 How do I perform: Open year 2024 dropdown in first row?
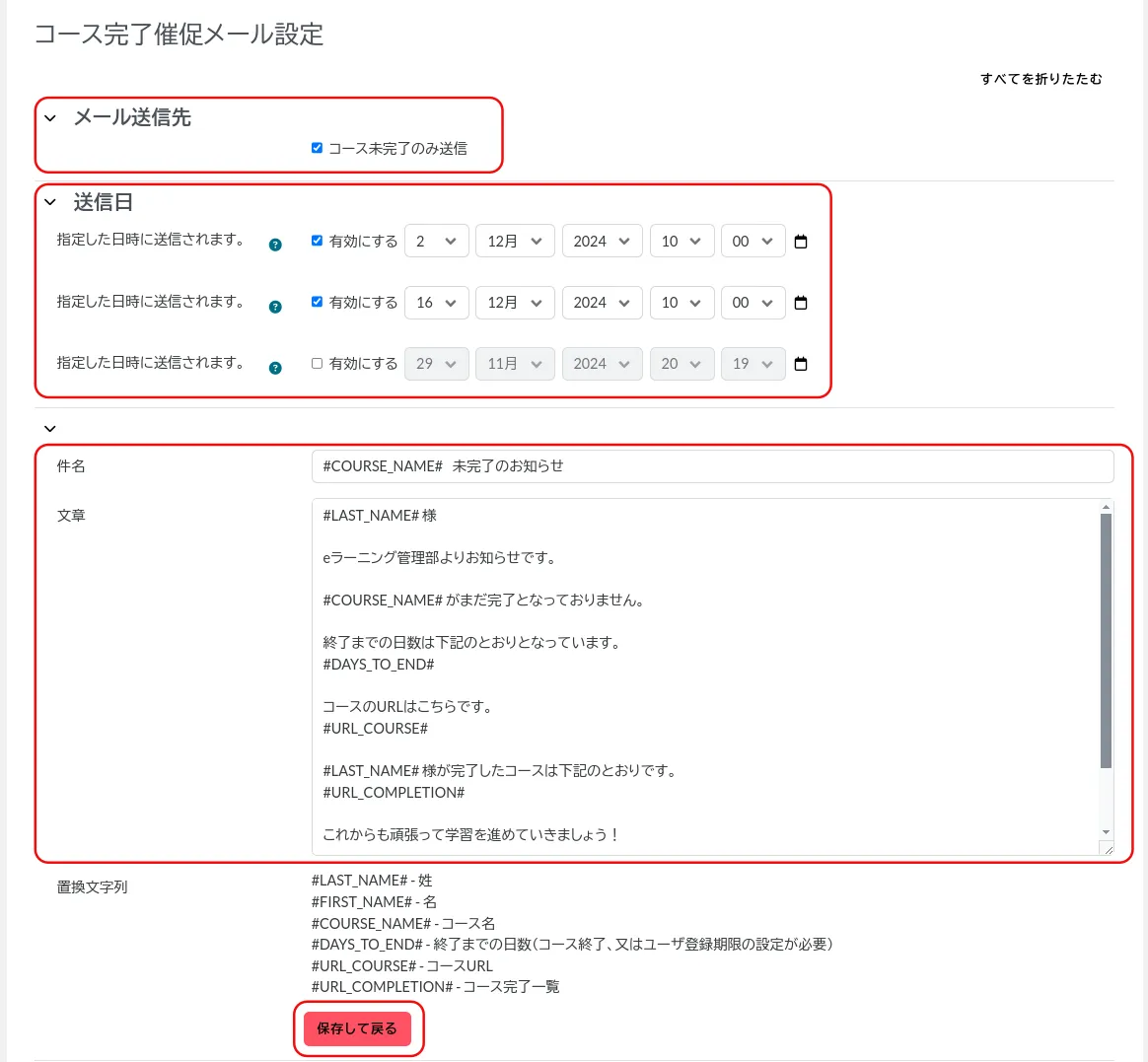coord(602,242)
